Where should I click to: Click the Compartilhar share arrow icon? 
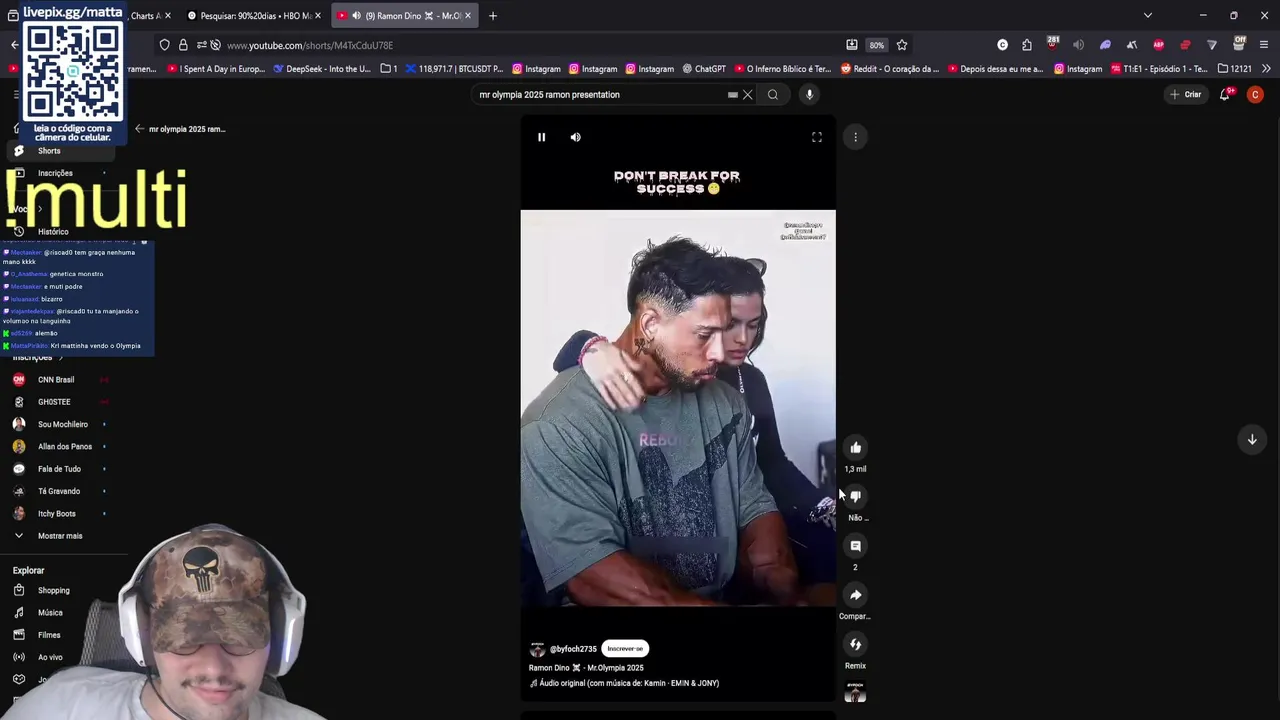855,595
